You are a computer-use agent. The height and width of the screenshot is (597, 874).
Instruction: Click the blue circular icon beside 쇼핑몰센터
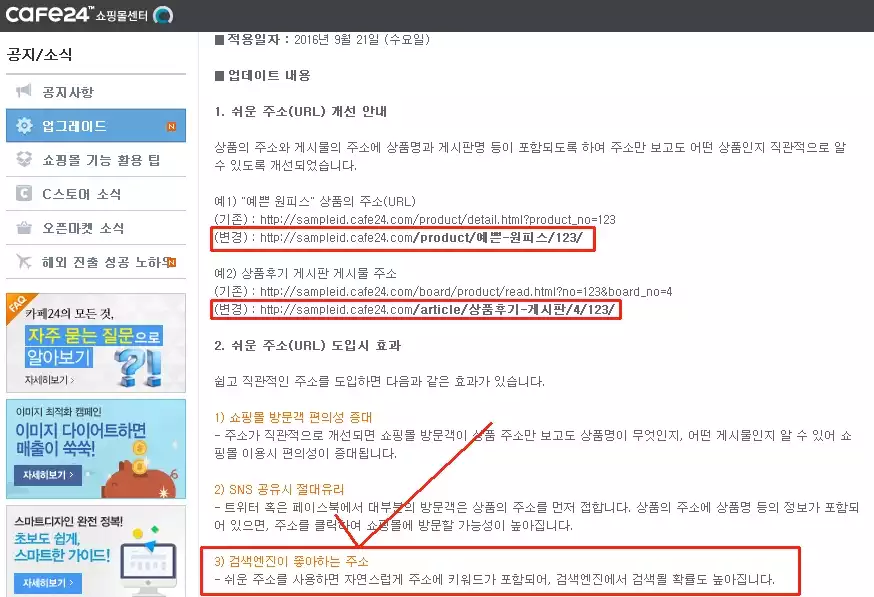(163, 15)
